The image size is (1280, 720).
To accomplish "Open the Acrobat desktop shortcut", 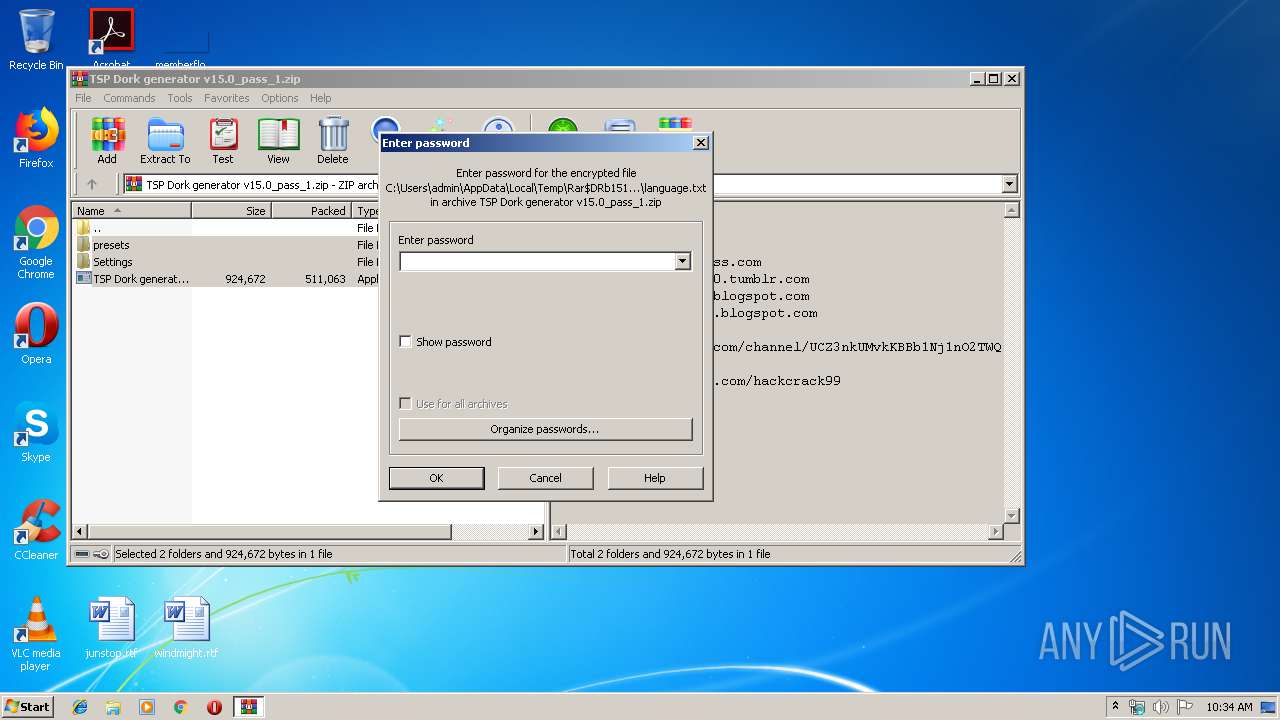I will pyautogui.click(x=111, y=40).
